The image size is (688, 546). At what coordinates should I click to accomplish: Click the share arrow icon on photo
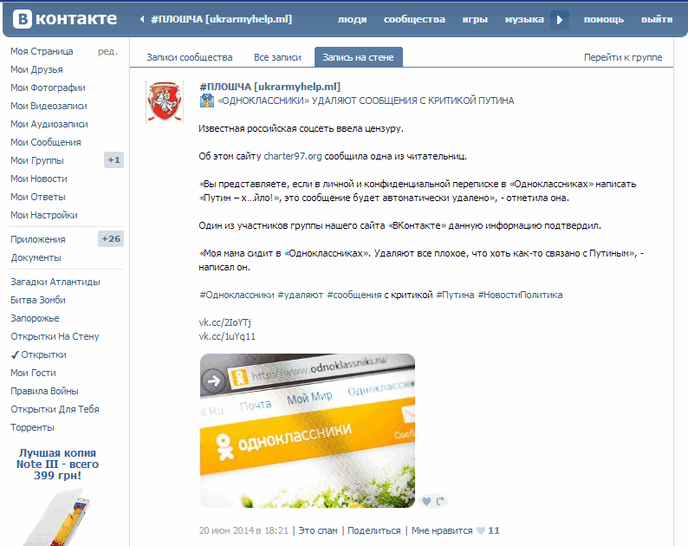click(440, 501)
